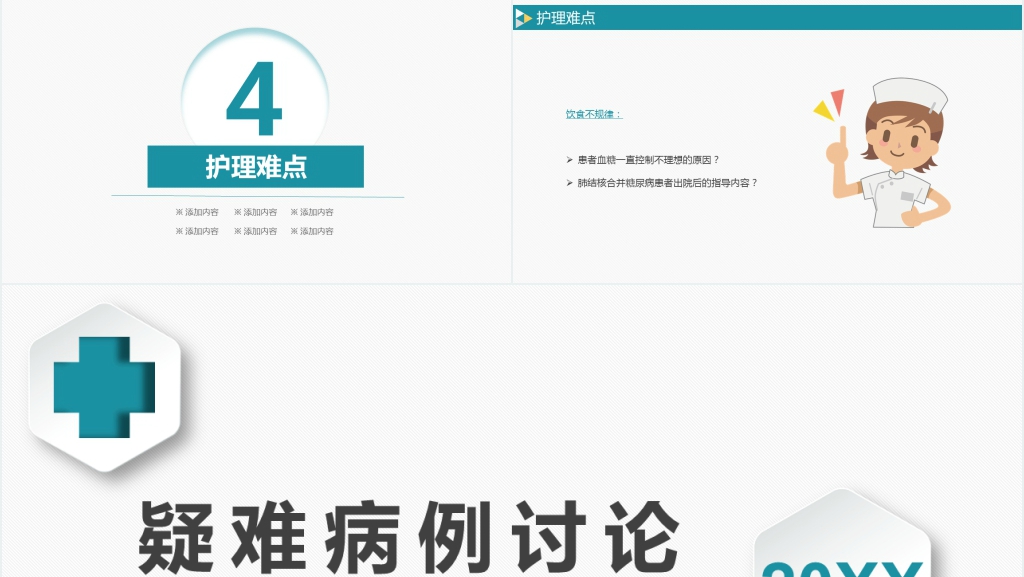Screen dimensions: 1024x577
Task: Click the 20XX hexagon badge
Action: tap(842, 533)
